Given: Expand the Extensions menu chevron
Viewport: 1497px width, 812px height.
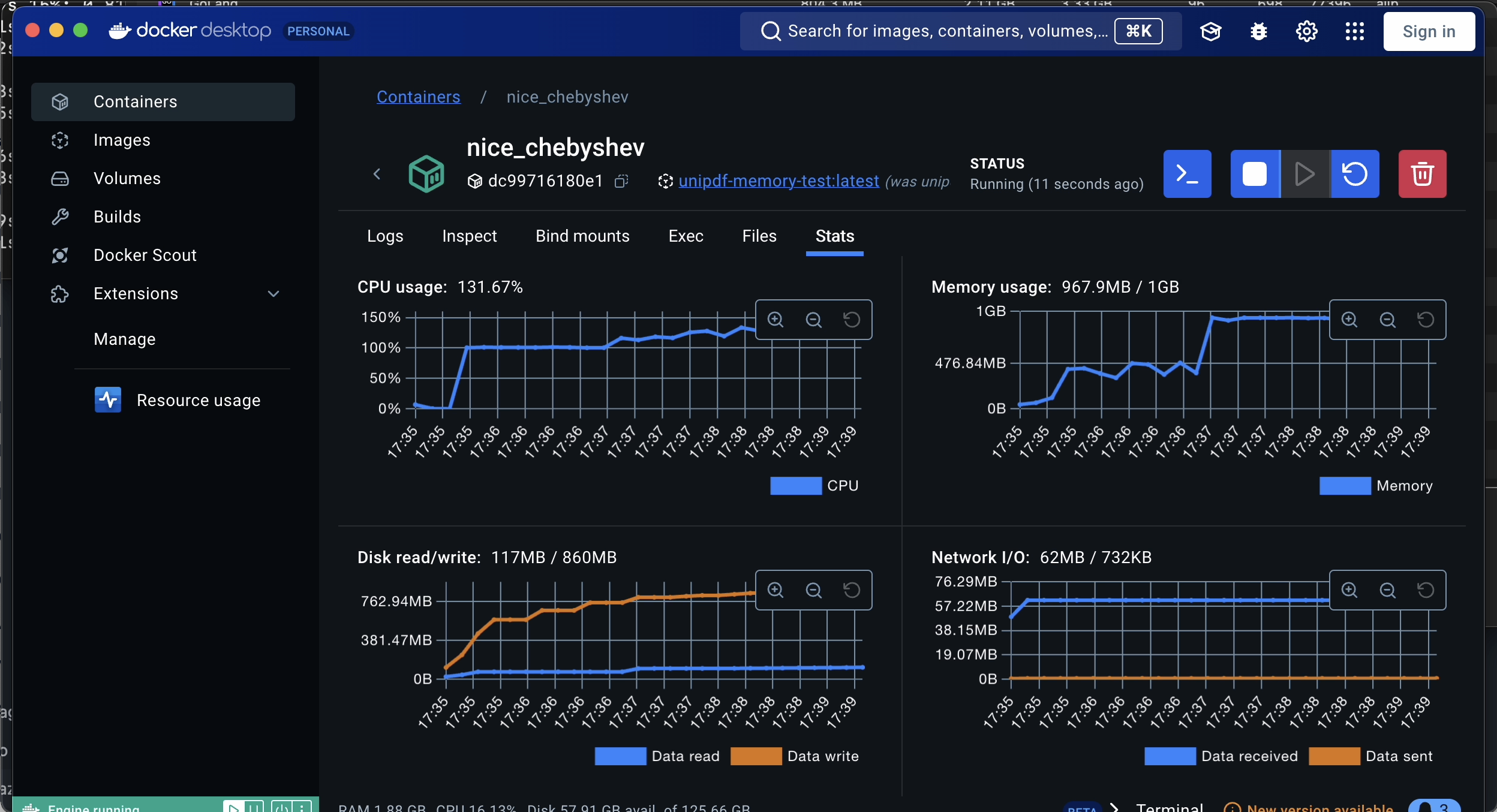Looking at the screenshot, I should coord(273,294).
